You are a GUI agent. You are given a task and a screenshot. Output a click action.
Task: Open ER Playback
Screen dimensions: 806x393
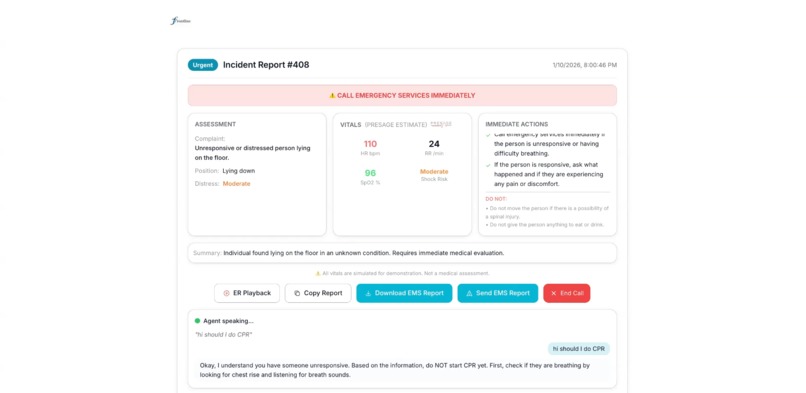point(247,293)
